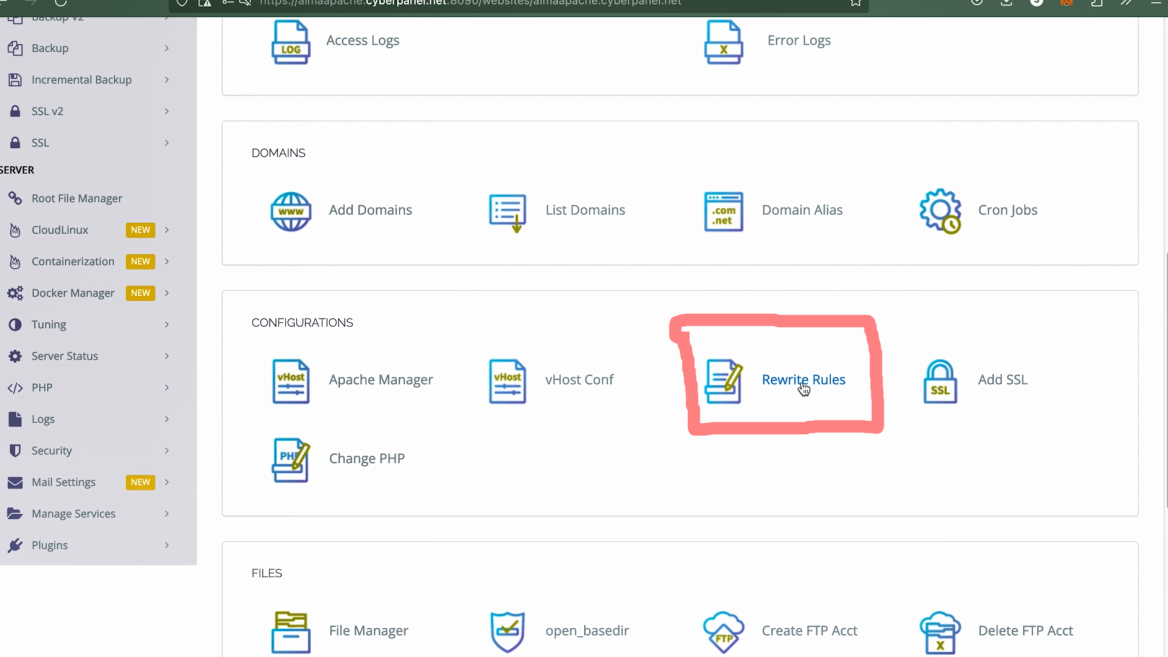Open Cron Jobs via the gear icon

pos(939,212)
